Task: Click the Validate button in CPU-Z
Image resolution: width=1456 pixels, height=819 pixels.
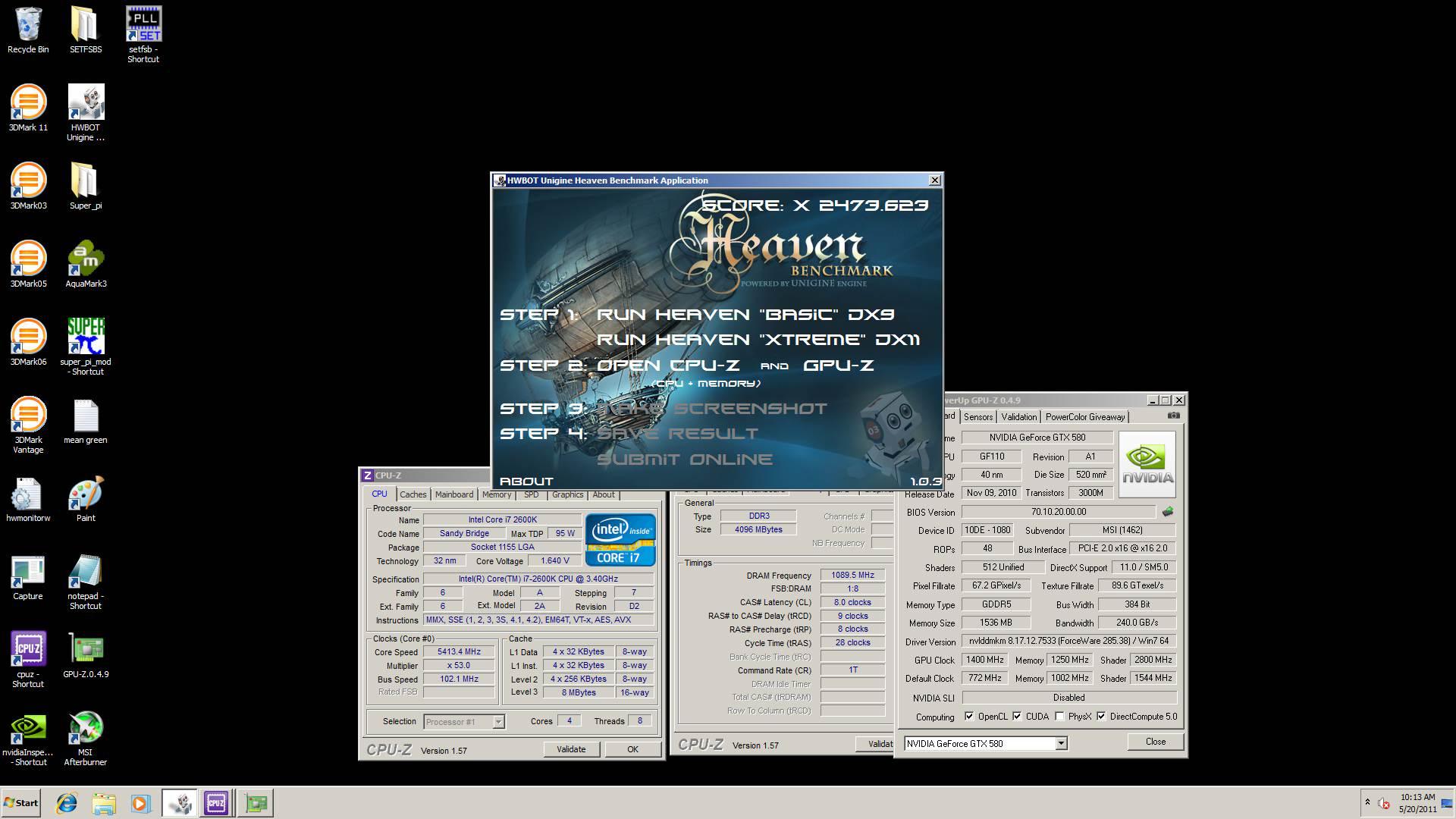Action: pyautogui.click(x=571, y=749)
